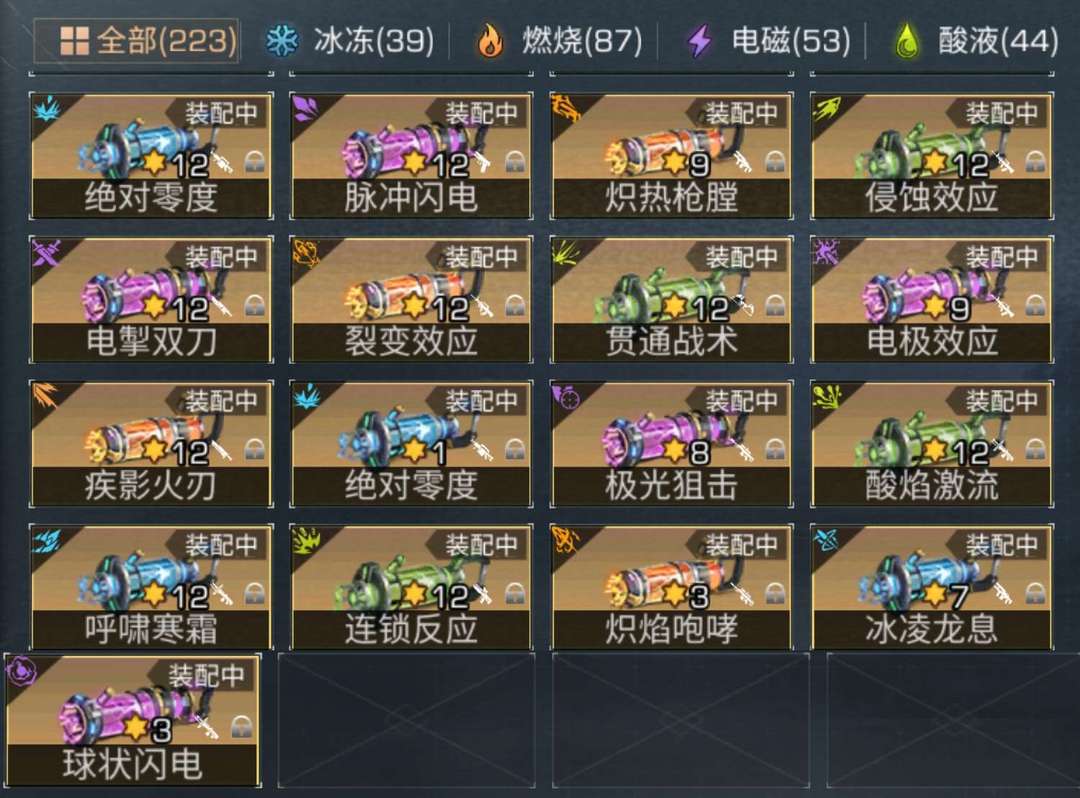The image size is (1080, 798).
Task: Click the snowflake icon beside 冰冻
Action: (282, 41)
